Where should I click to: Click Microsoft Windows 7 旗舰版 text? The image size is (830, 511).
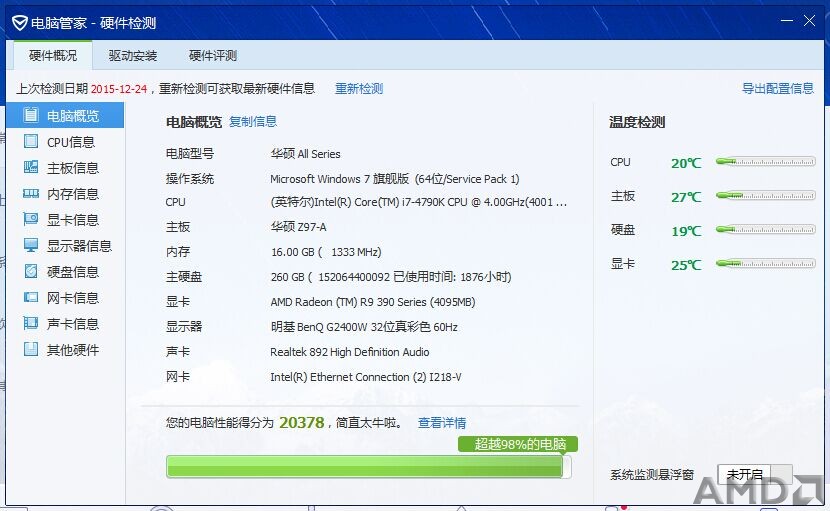click(x=395, y=179)
